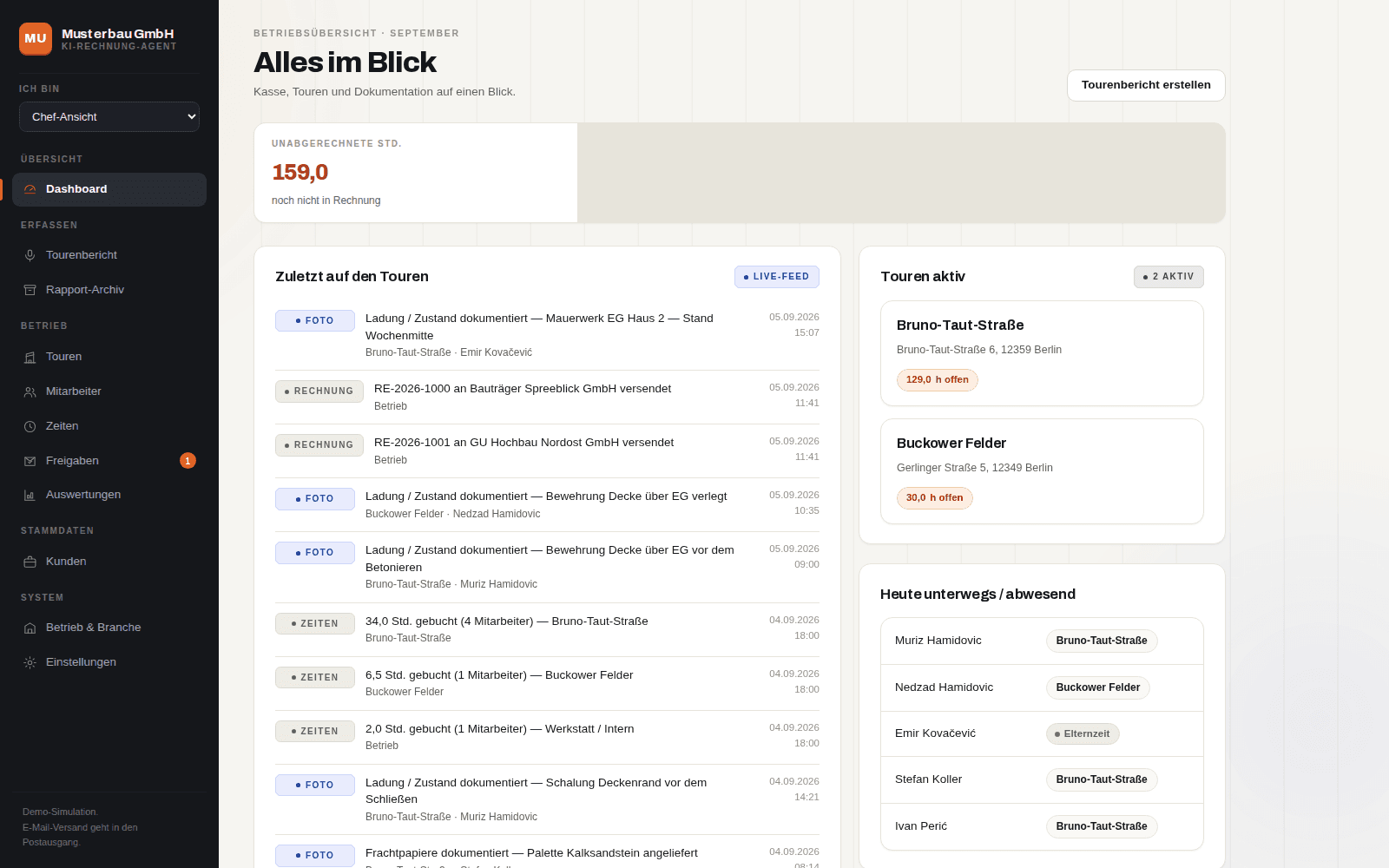
Task: Click the Freigaben notification badge
Action: [188, 461]
